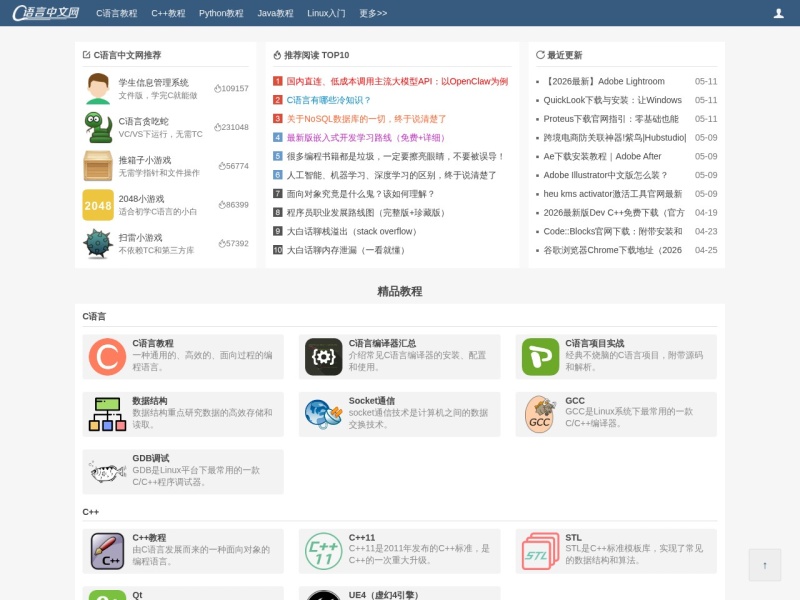Open the C语言教程 nav menu
The height and width of the screenshot is (600, 800).
116,13
